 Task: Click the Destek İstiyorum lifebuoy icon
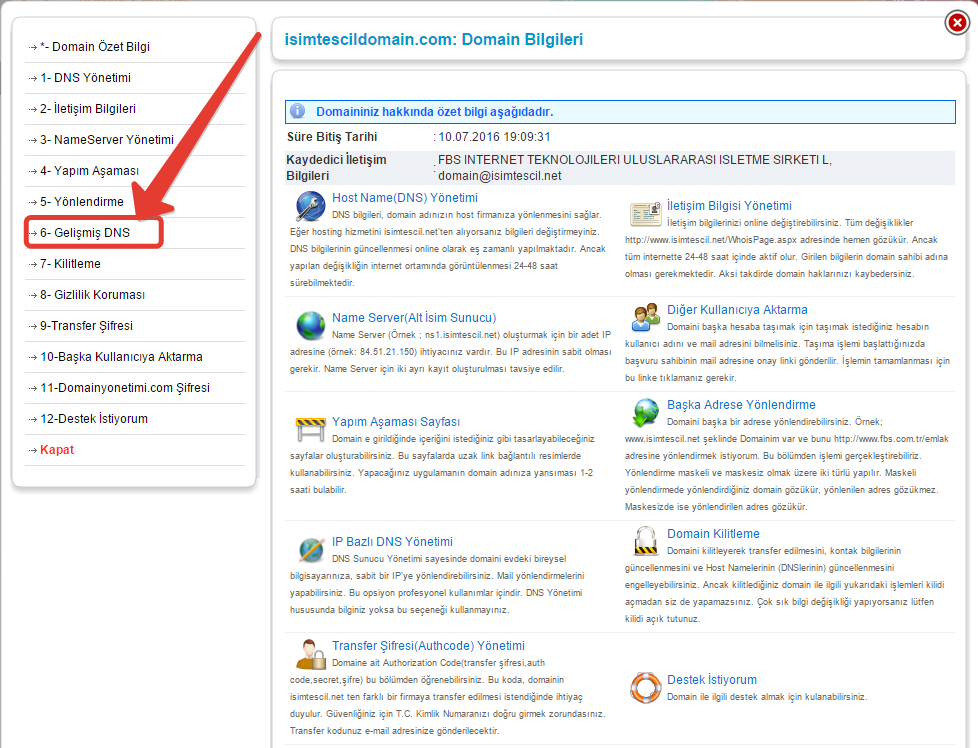pos(645,687)
